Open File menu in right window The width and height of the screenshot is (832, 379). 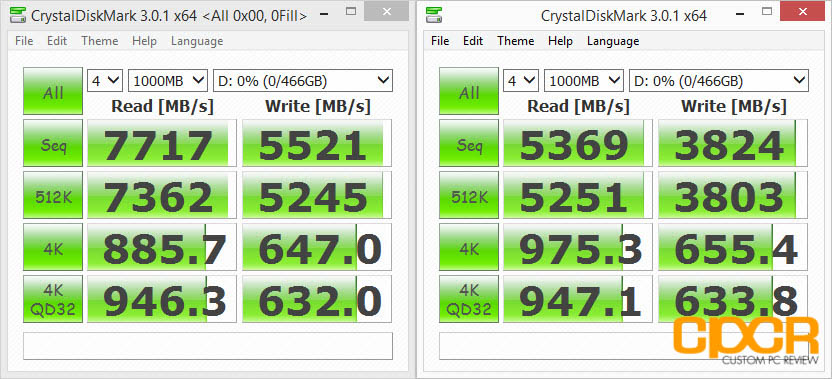(x=440, y=41)
